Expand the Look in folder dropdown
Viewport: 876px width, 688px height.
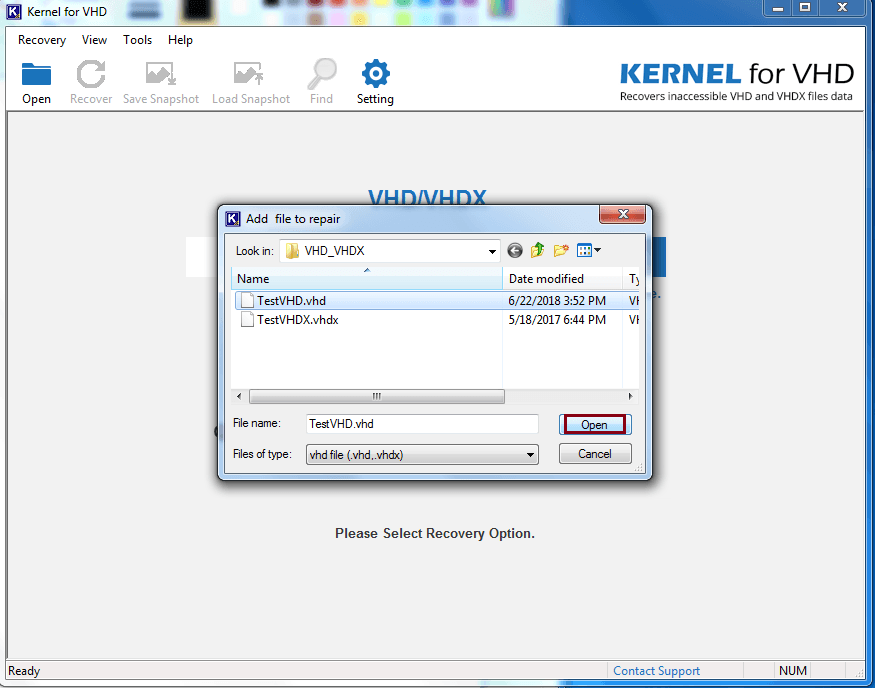click(492, 252)
